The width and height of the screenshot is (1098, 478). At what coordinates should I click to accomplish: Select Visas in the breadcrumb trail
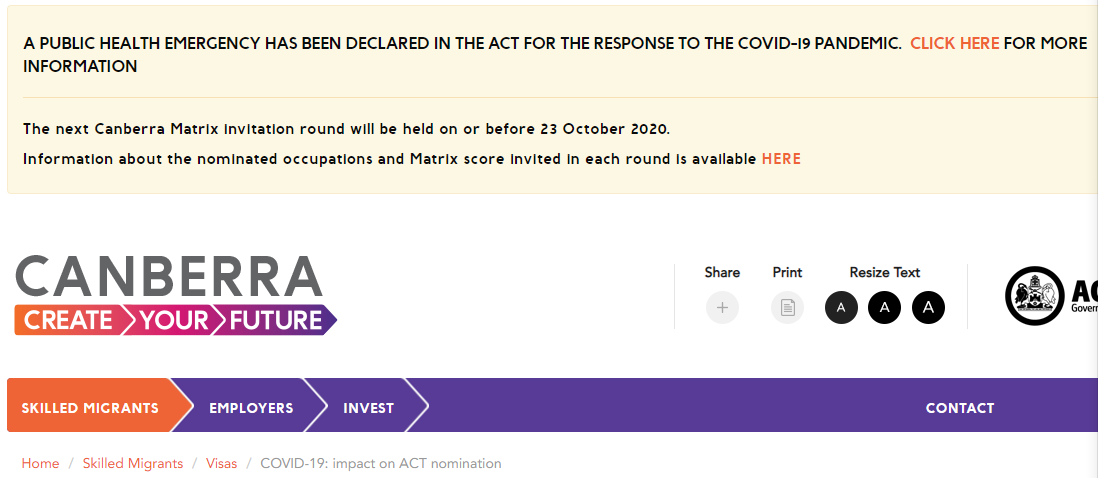coord(221,463)
